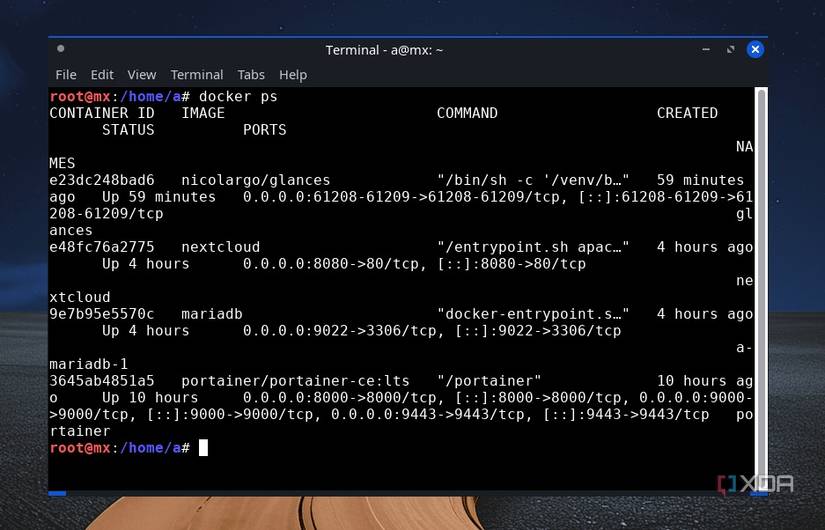This screenshot has width=825, height=530.
Task: Click the "/bin/sh -c '/venv/b…" command
Action: pos(533,180)
